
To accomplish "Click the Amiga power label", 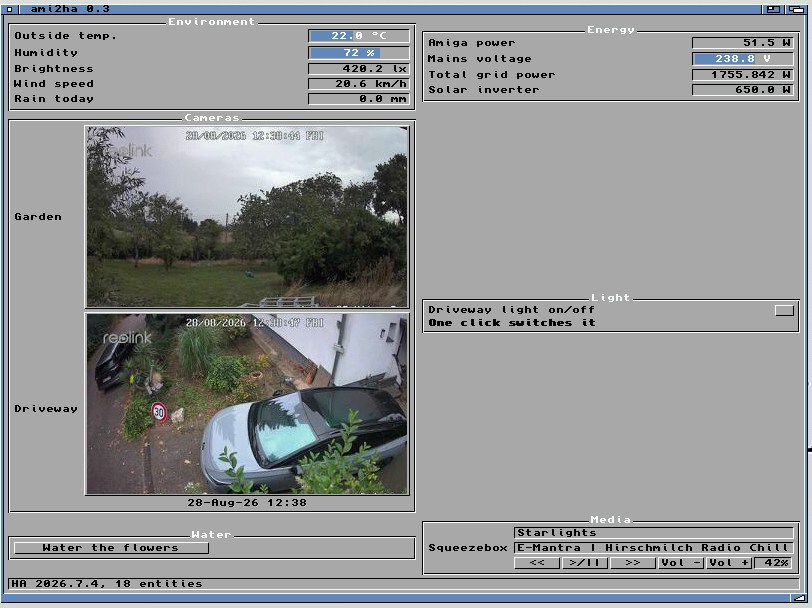I will [x=472, y=43].
